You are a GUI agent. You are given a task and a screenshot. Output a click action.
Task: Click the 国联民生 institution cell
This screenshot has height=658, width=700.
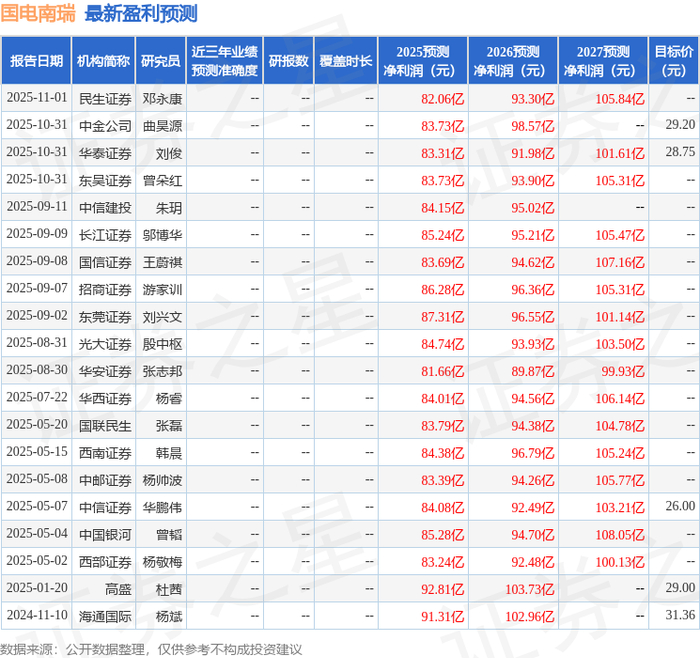pos(105,425)
